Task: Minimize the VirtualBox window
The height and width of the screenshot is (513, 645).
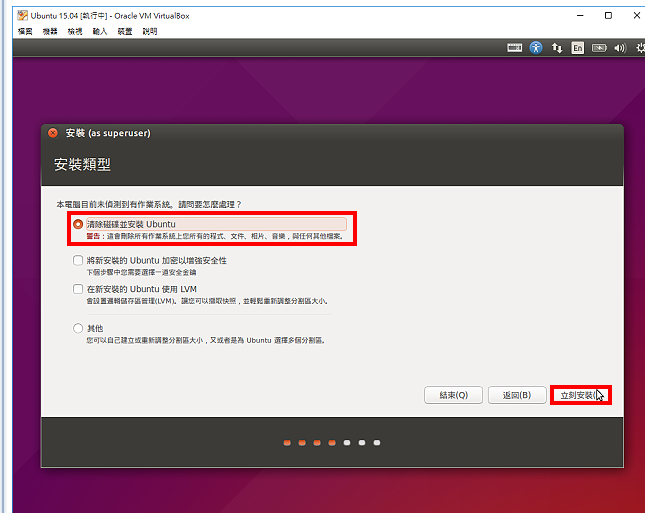Action: (580, 16)
